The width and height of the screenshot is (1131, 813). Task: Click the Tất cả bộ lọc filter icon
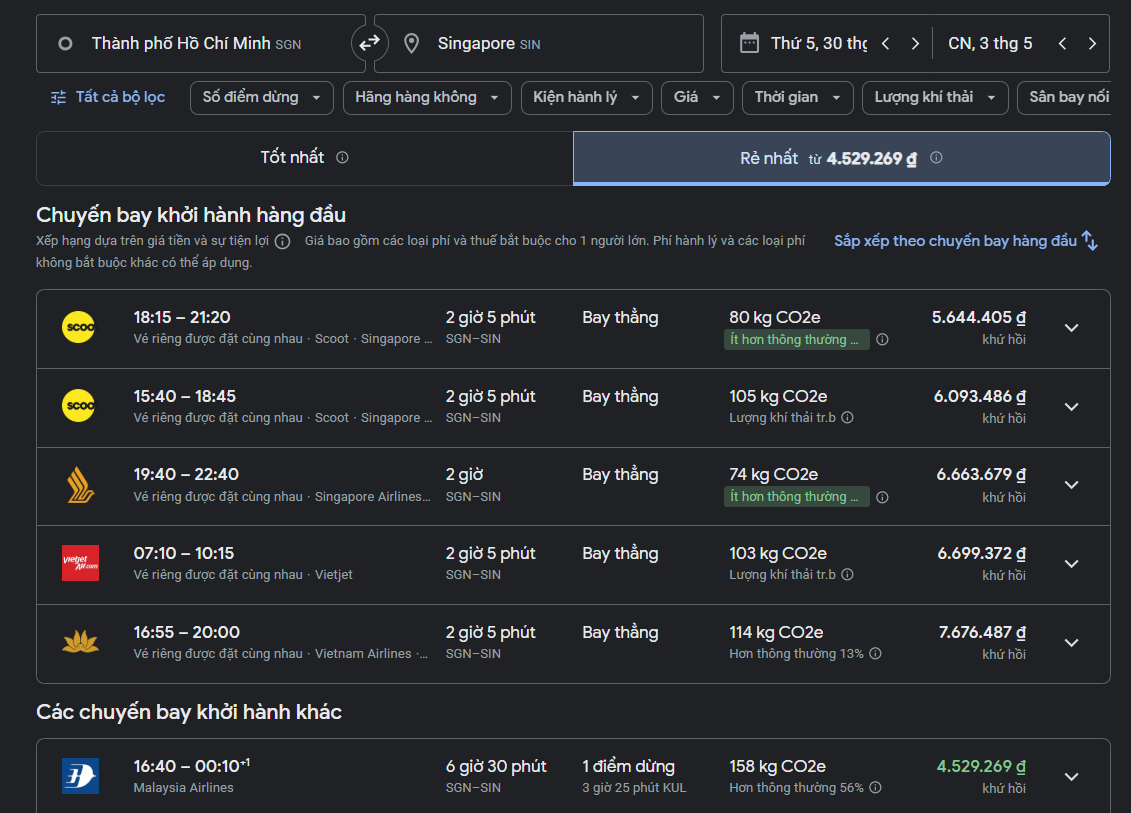pos(58,97)
